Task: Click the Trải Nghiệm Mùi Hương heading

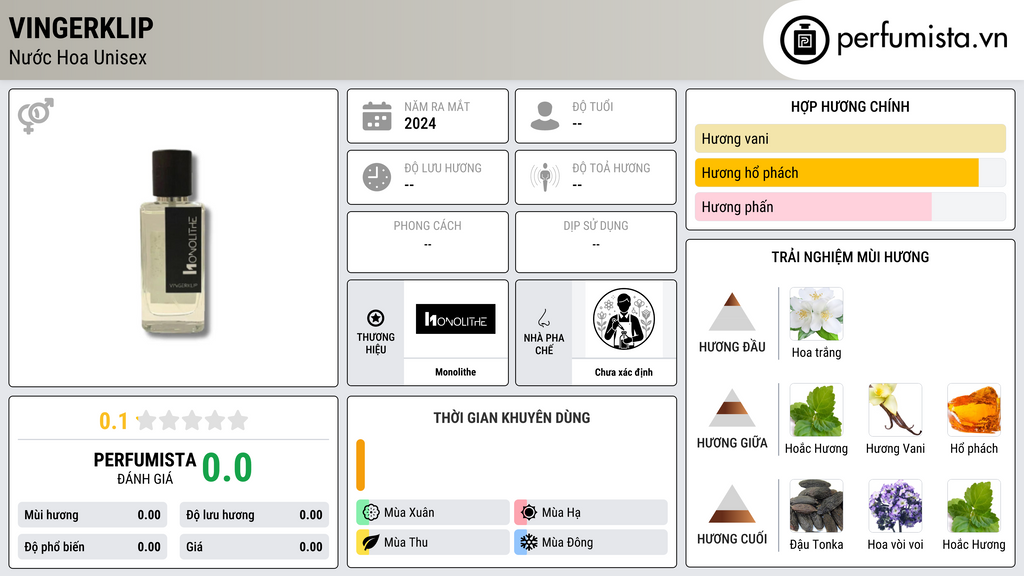Action: point(850,257)
